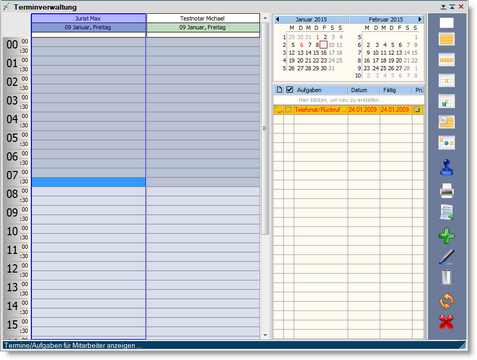This screenshot has width=477, height=360.
Task: Click Datum cell 24.01.2009 in Telefonat row
Action: click(x=363, y=110)
